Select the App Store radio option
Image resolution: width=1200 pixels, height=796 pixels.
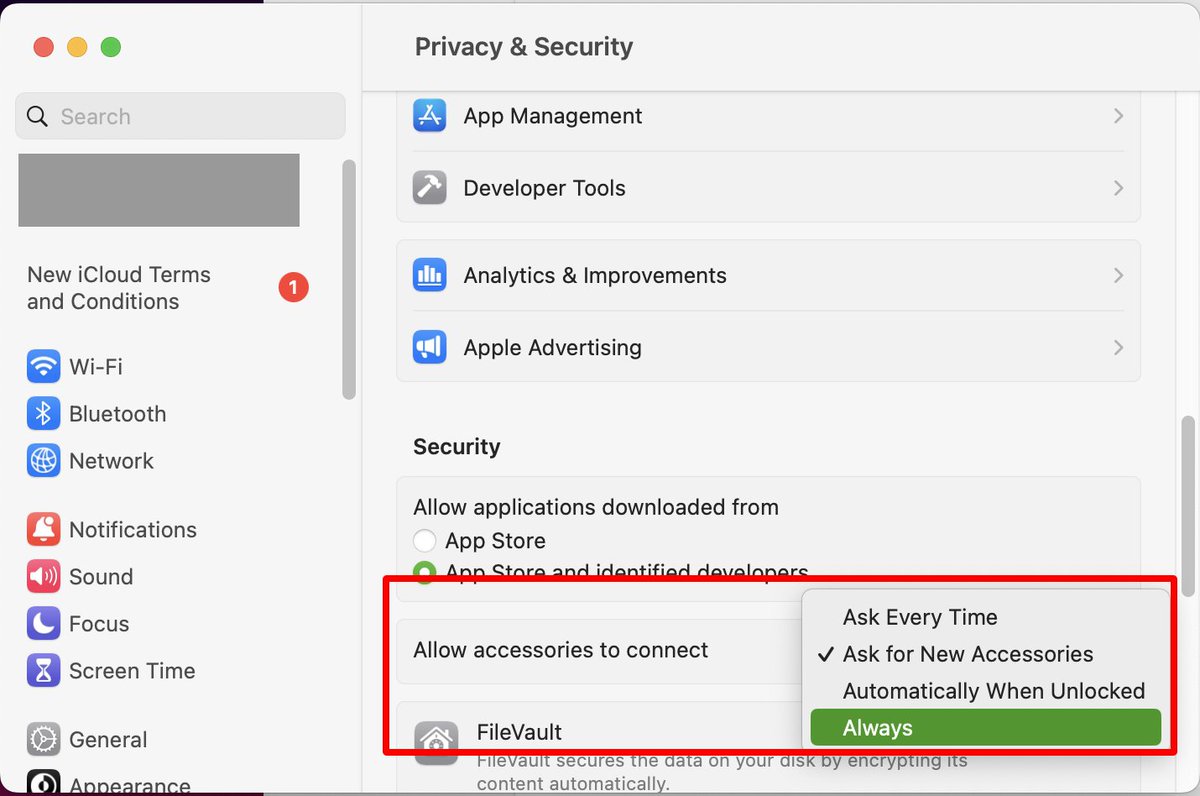pos(425,541)
